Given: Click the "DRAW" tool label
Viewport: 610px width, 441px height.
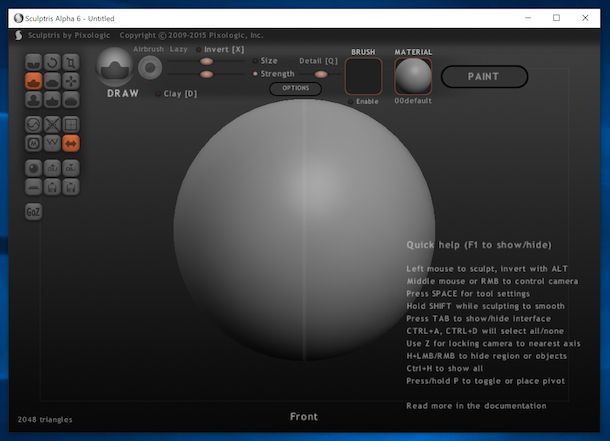Looking at the screenshot, I should pyautogui.click(x=123, y=93).
